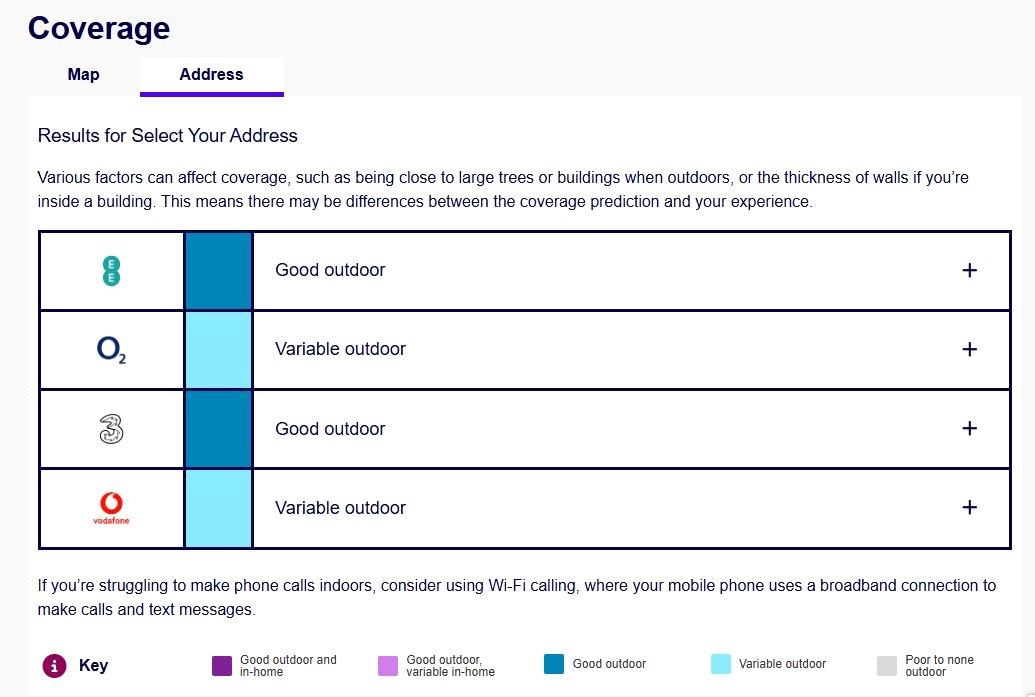This screenshot has width=1035, height=697.
Task: Click the Key information icon
Action: tap(54, 665)
